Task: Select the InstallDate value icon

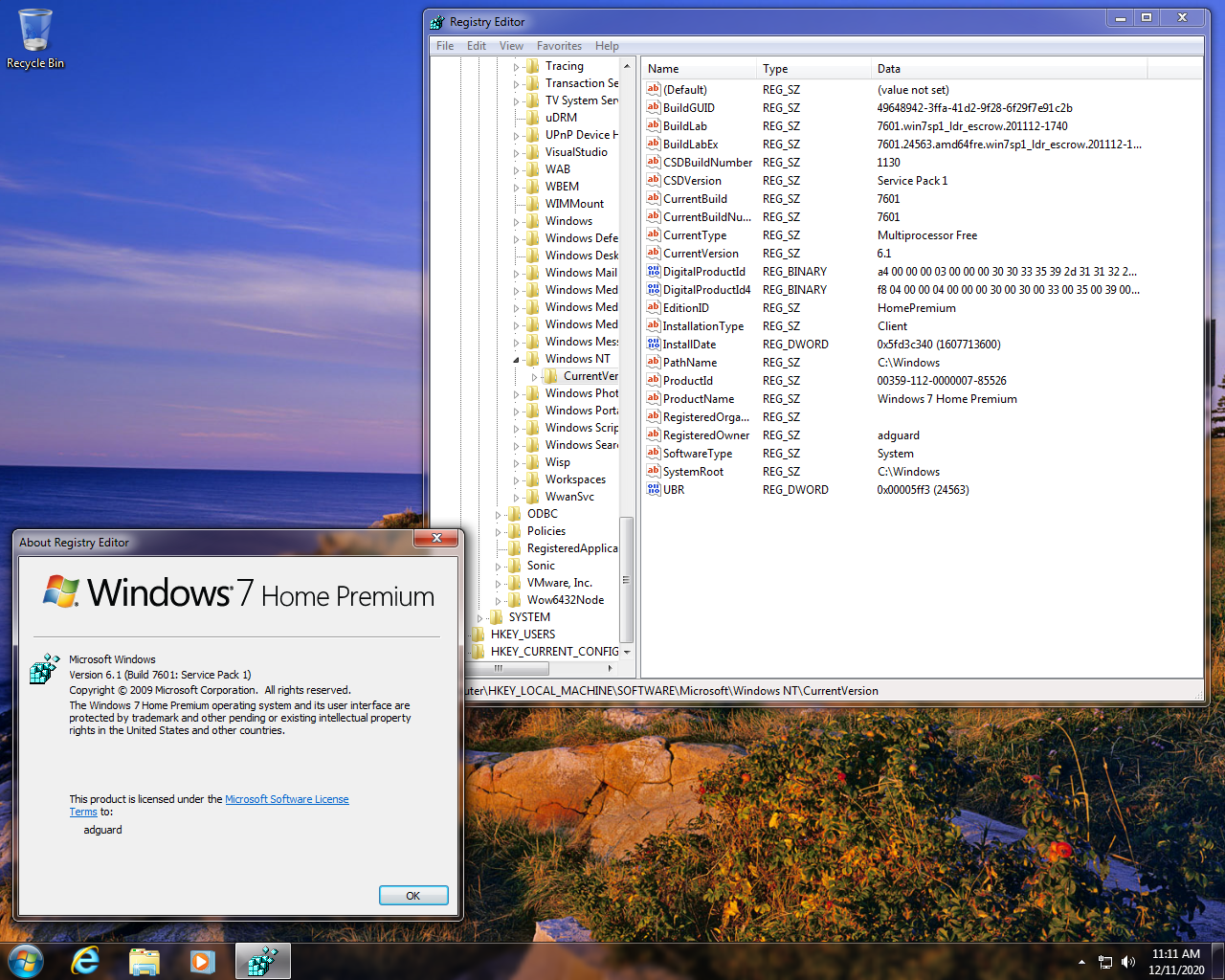Action: 654,344
